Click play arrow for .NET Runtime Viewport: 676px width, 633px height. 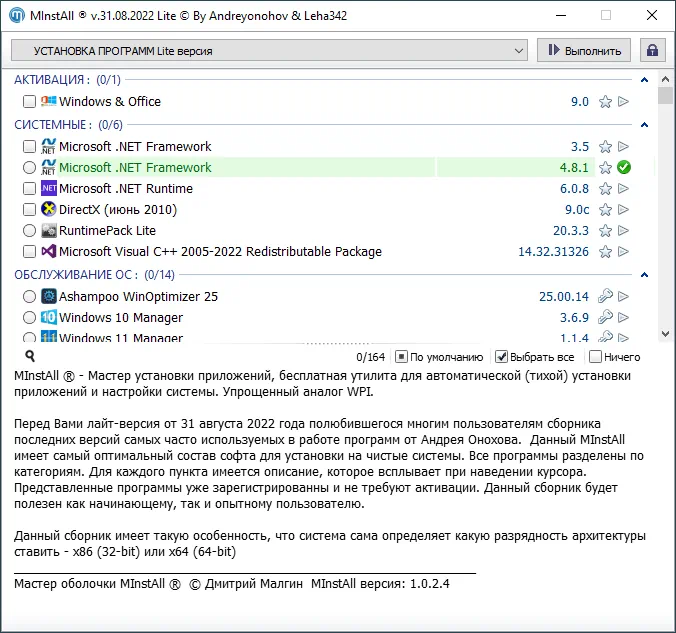(623, 188)
